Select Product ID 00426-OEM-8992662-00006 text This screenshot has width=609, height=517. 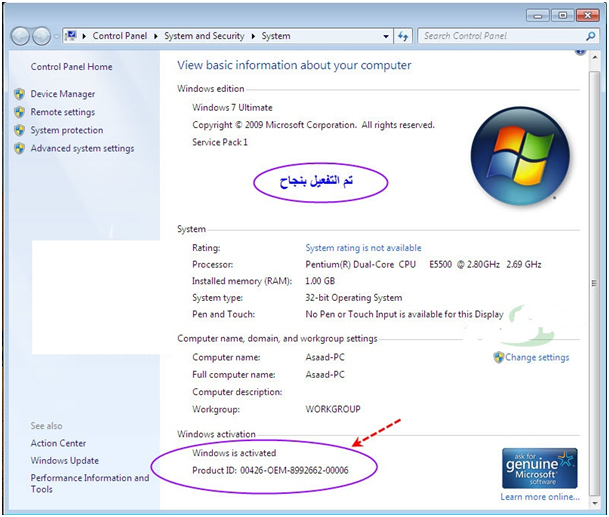270,470
